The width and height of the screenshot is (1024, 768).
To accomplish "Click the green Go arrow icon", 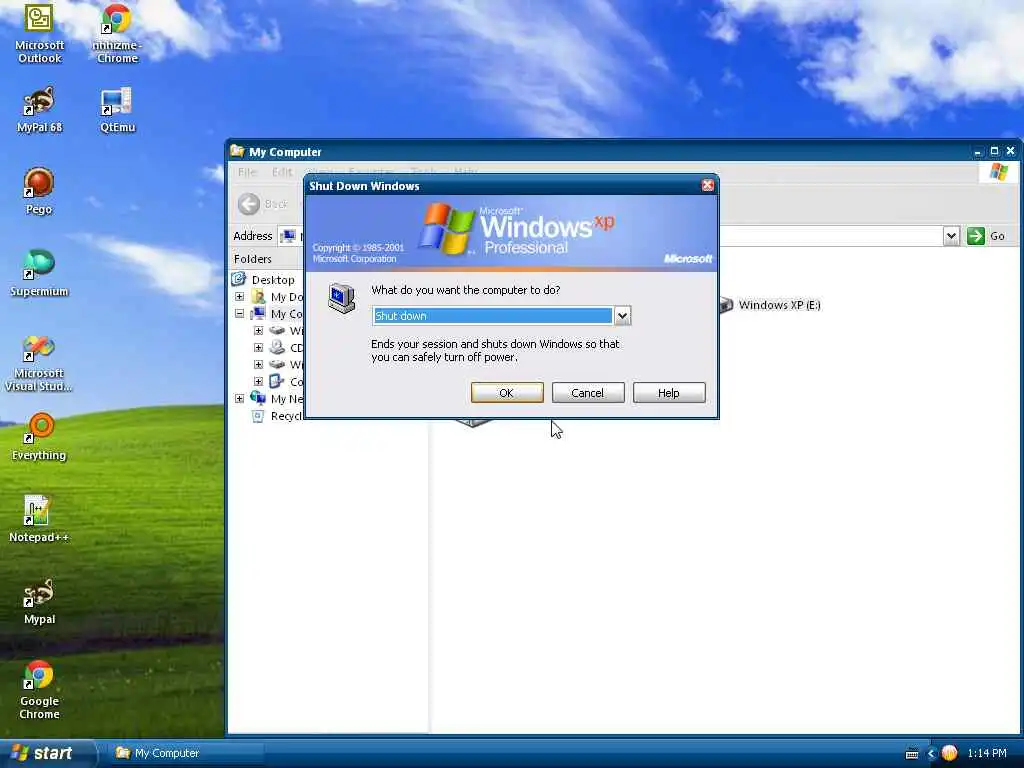I will (976, 236).
